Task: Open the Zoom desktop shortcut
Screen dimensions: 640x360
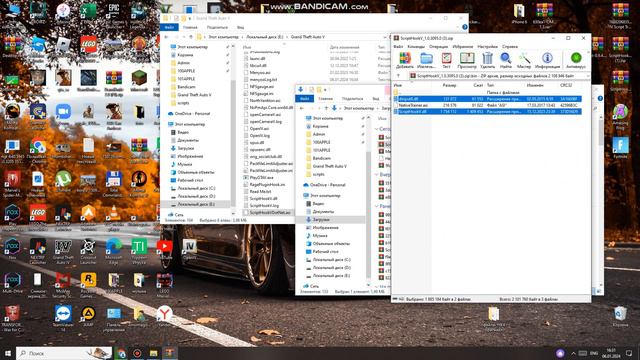Action: pyautogui.click(x=63, y=114)
